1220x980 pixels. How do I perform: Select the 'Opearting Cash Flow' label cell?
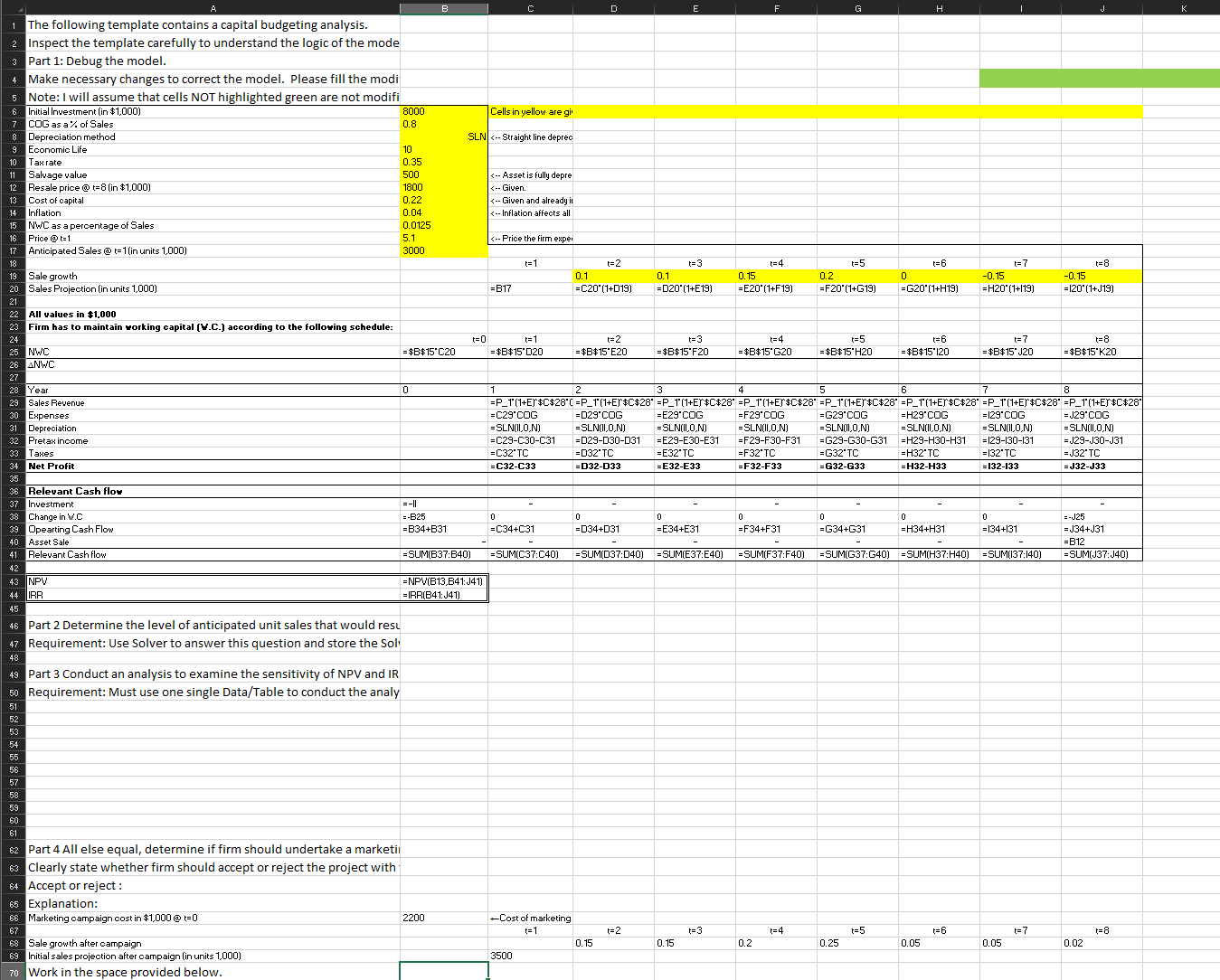[x=213, y=529]
